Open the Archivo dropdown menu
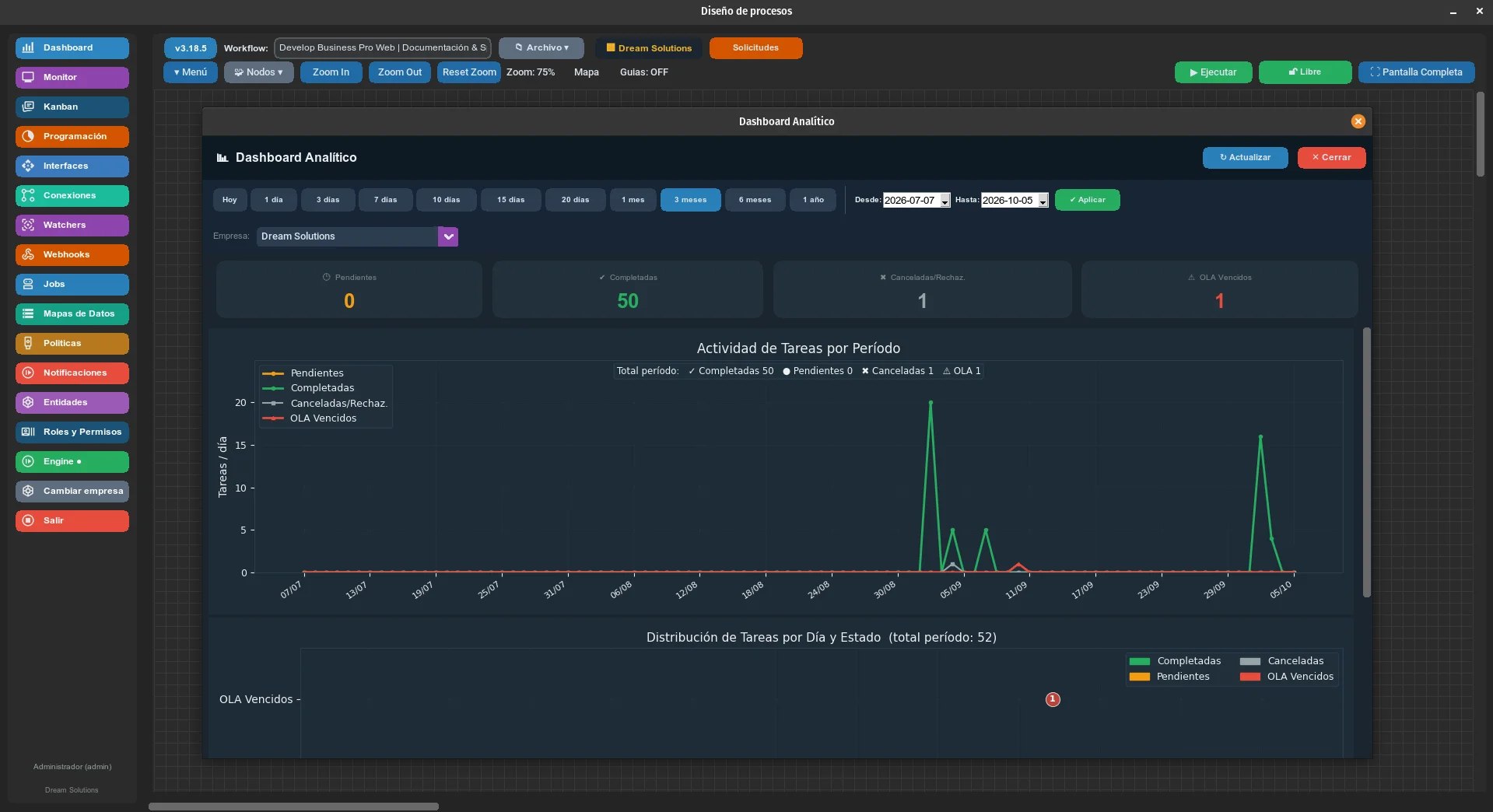Image resolution: width=1493 pixels, height=812 pixels. [541, 48]
